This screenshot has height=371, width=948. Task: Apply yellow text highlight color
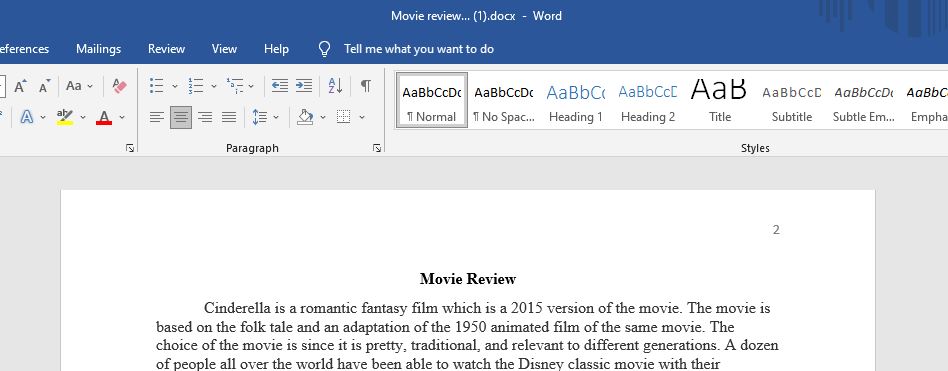click(65, 117)
